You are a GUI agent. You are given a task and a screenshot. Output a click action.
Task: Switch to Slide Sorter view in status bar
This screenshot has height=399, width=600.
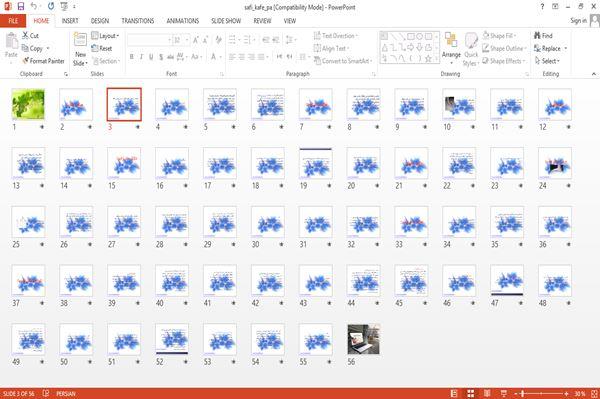click(471, 393)
